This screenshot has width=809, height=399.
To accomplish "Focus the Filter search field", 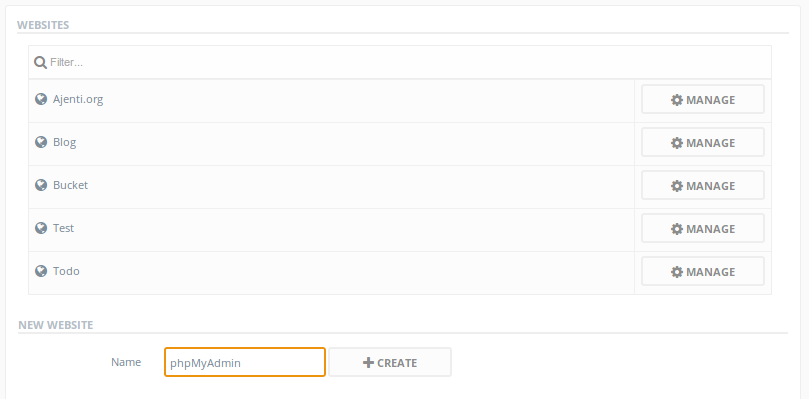I will click(x=400, y=62).
